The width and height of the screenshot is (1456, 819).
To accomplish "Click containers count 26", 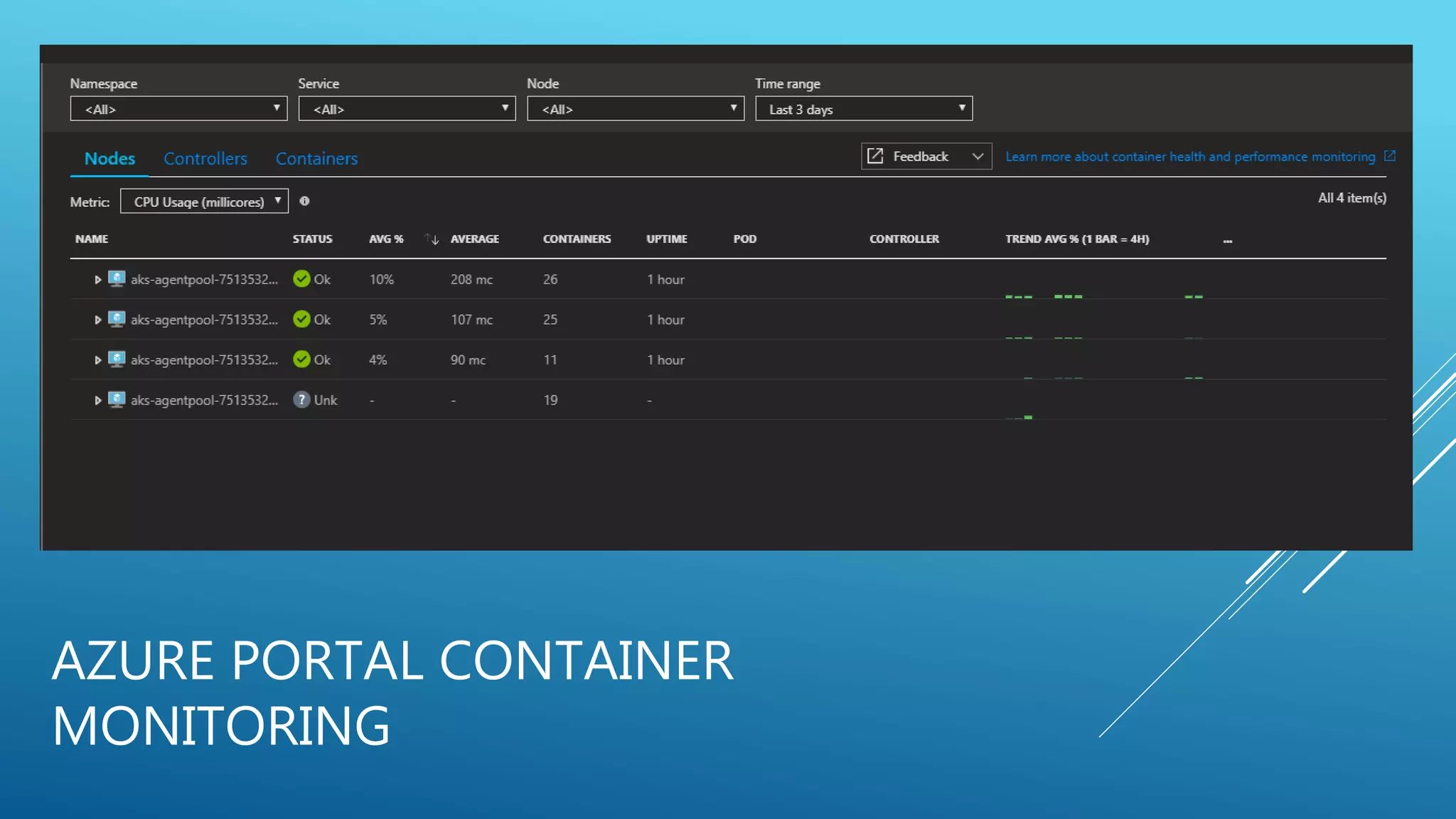I will (550, 279).
